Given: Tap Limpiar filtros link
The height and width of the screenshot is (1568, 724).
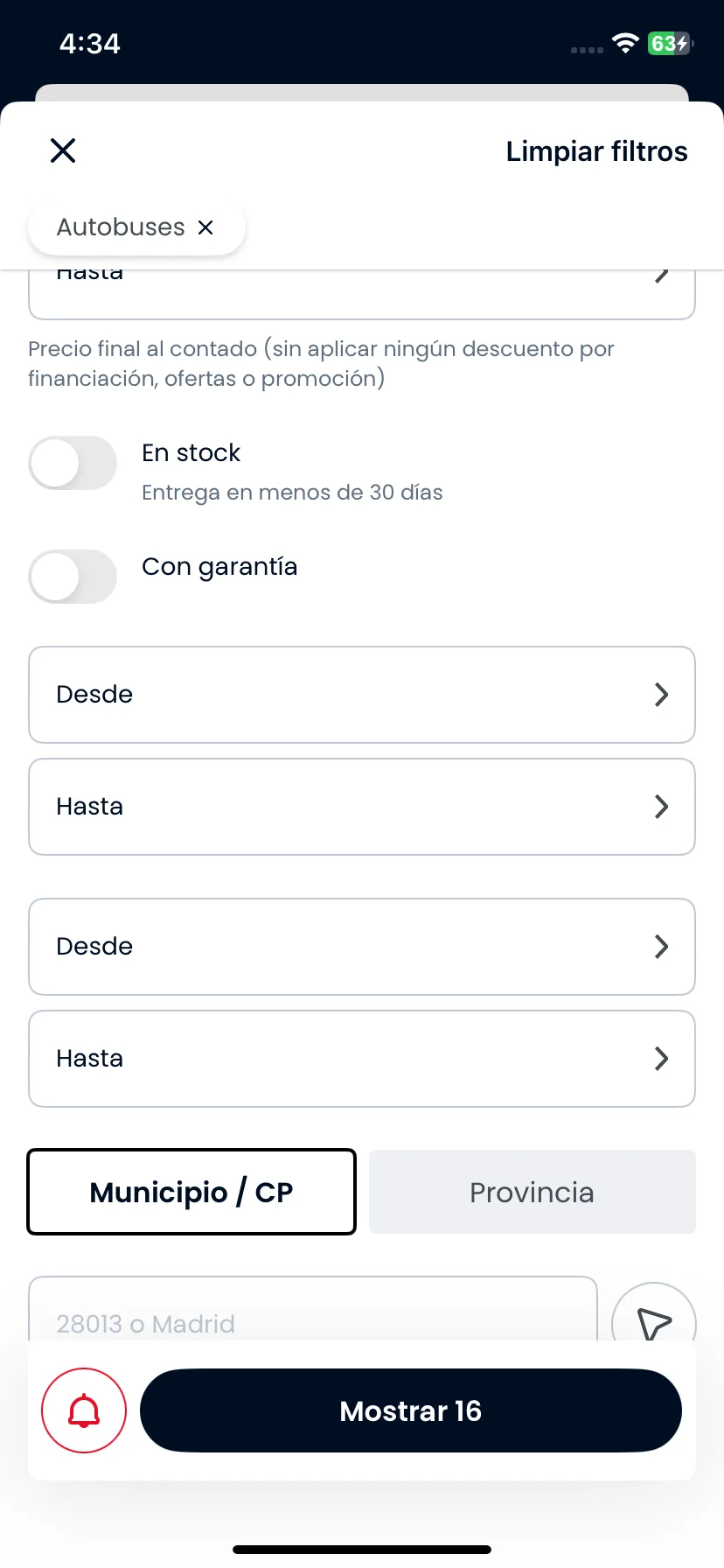Looking at the screenshot, I should point(597,151).
